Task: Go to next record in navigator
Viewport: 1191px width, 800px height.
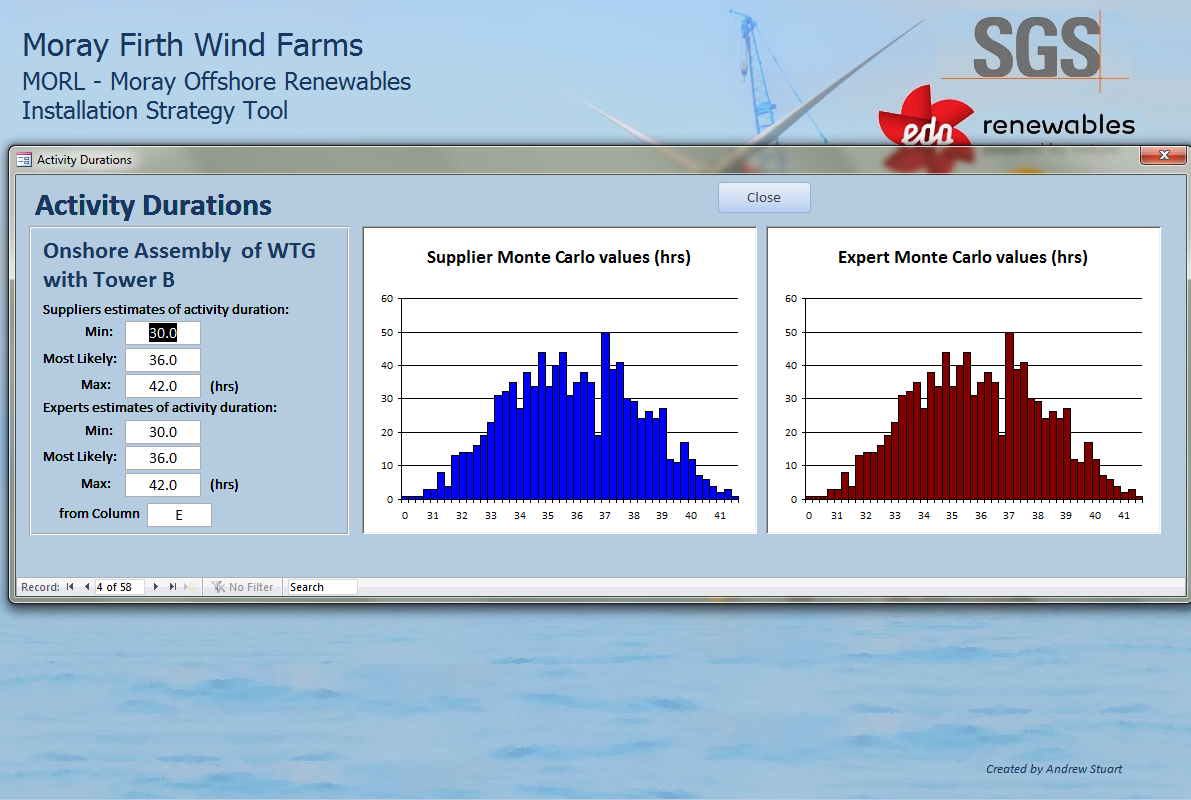Action: tap(156, 587)
